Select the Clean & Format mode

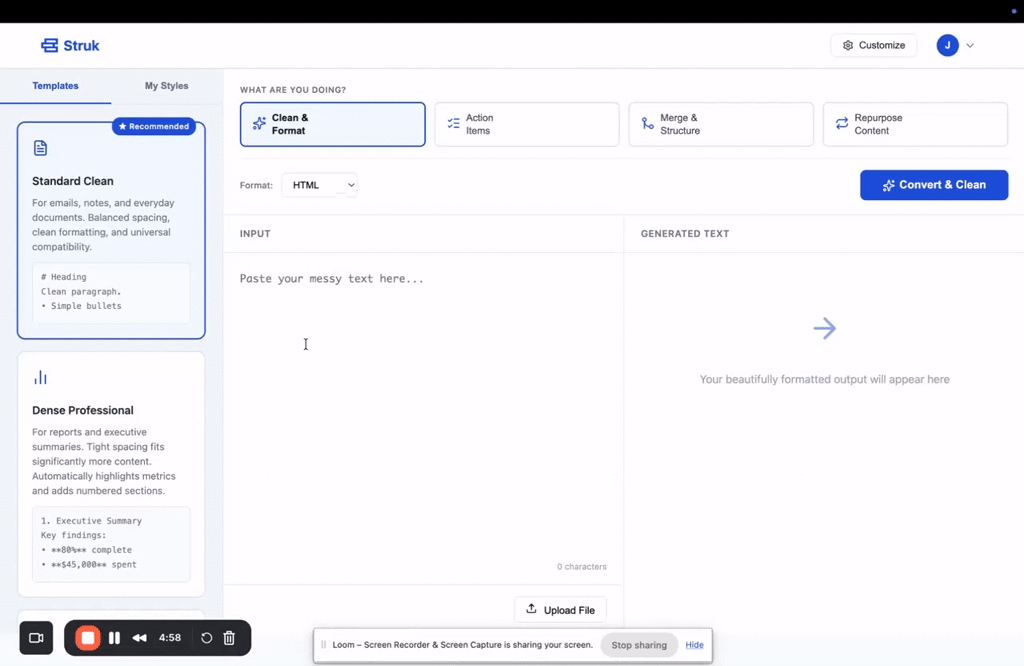click(332, 124)
